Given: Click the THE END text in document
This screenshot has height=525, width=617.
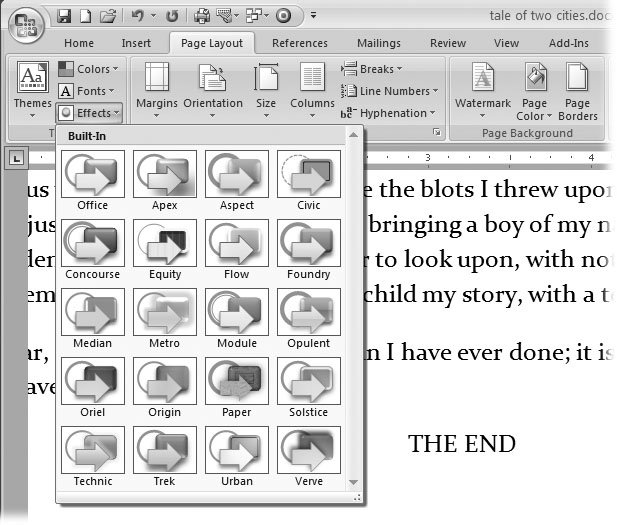Looking at the screenshot, I should (x=462, y=444).
